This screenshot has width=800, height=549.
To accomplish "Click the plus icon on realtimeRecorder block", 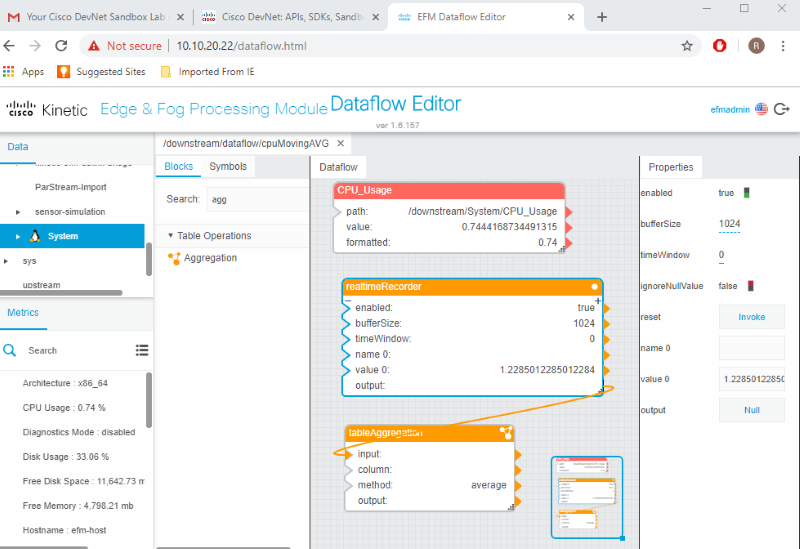I will coord(598,301).
